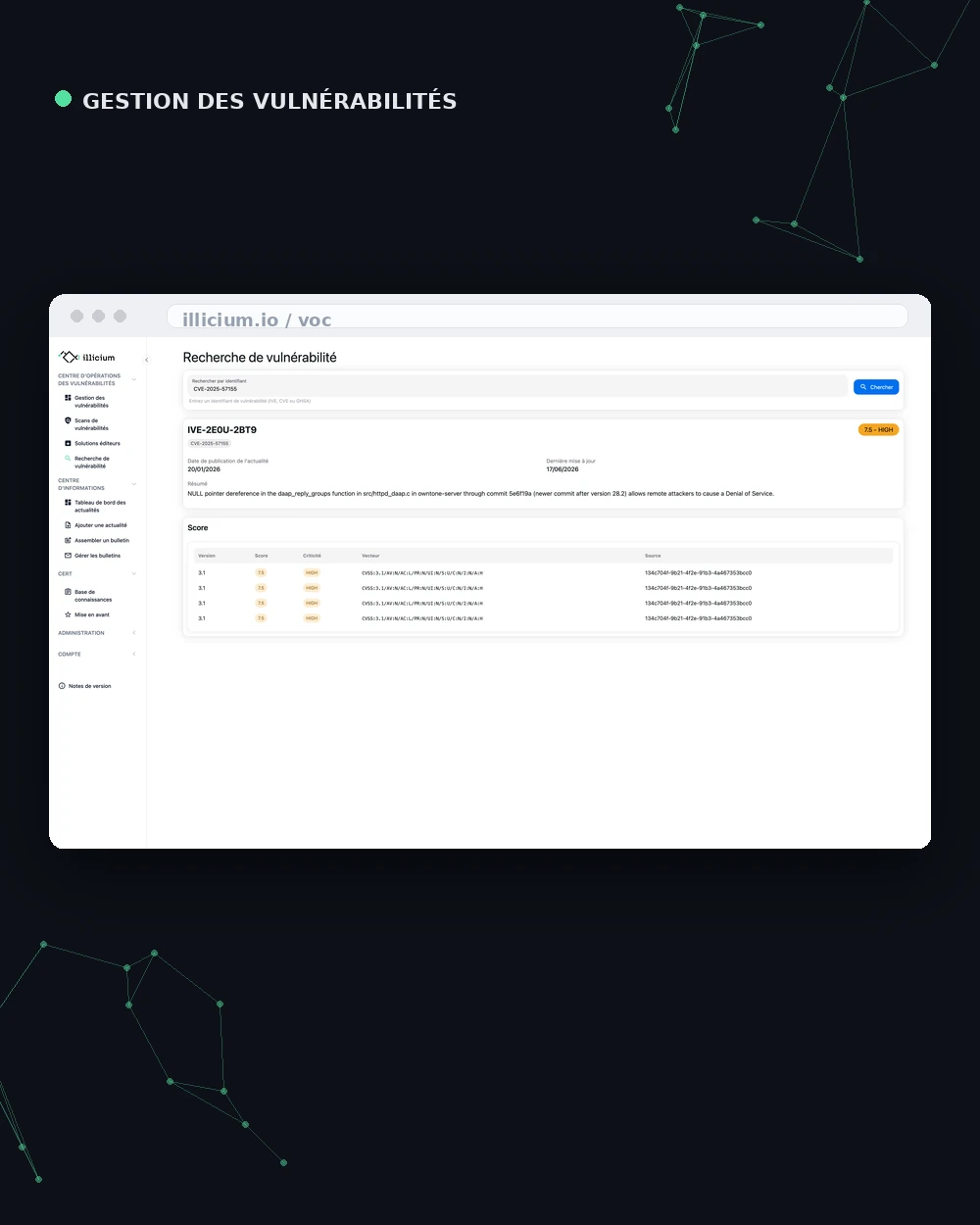The image size is (980, 1225).
Task: Click the Score card heading
Action: 198,527
